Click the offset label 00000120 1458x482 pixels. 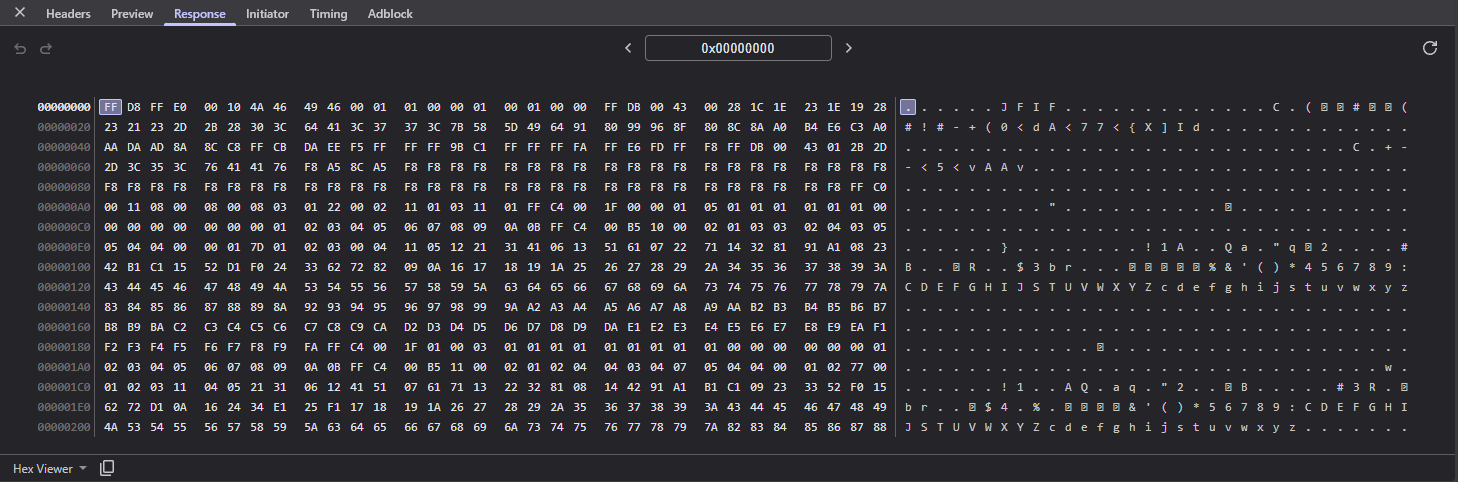coord(64,287)
